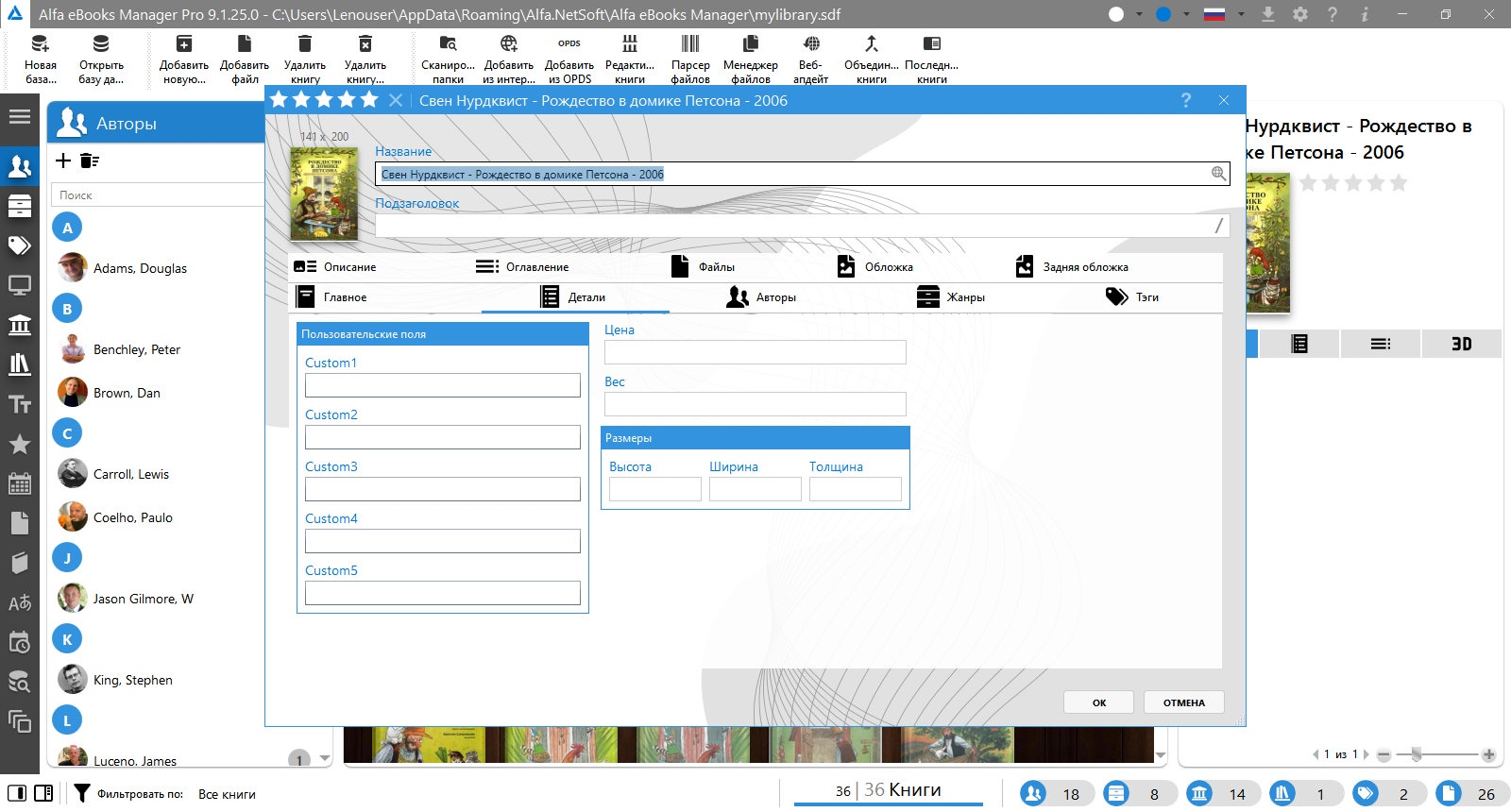Screen dimensions: 1511x812
Task: Open Файлы tab
Action: click(704, 267)
